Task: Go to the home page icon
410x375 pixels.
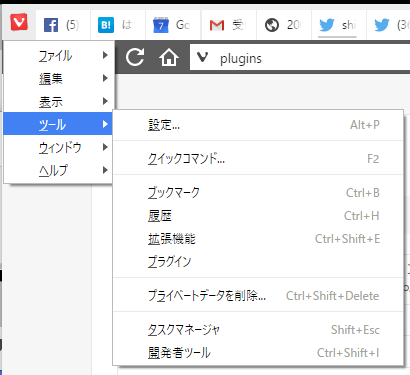Action: point(169,57)
